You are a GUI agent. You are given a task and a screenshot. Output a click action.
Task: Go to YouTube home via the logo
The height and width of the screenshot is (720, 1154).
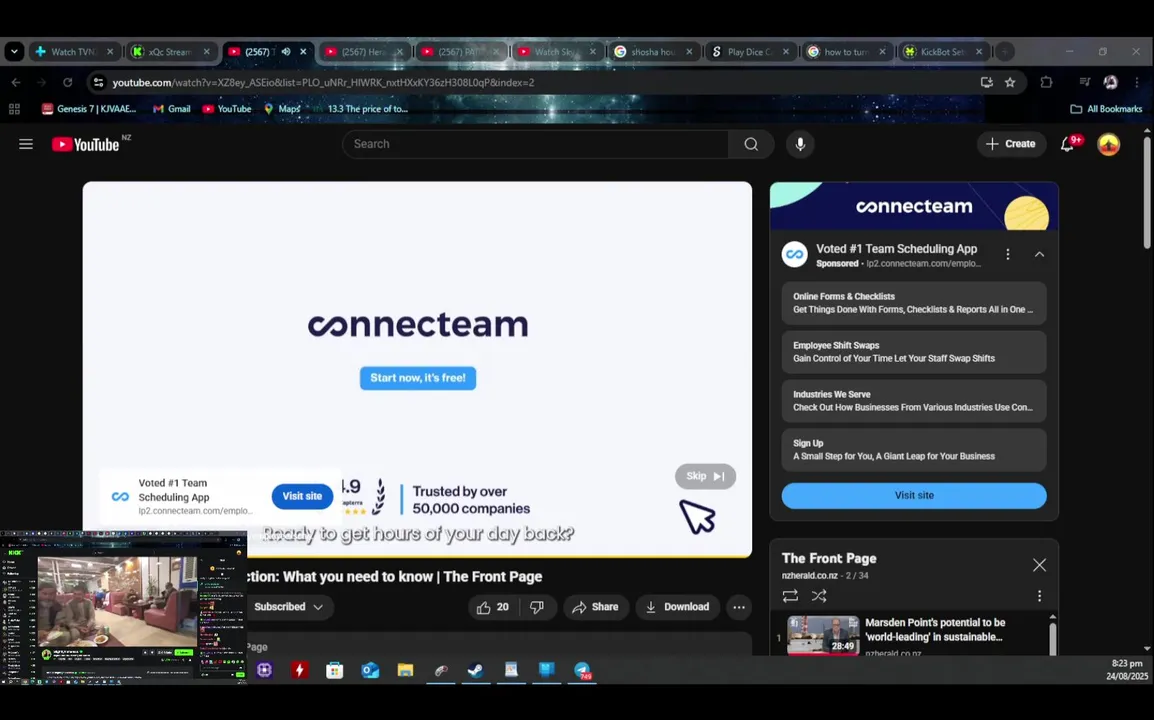[85, 144]
